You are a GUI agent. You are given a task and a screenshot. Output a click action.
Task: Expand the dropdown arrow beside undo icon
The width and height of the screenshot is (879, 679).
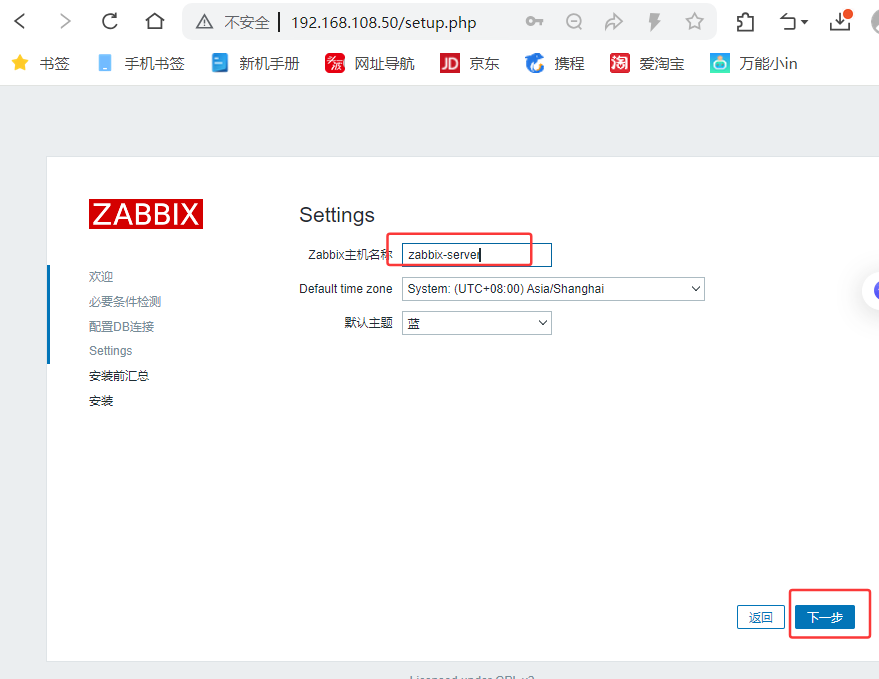804,22
